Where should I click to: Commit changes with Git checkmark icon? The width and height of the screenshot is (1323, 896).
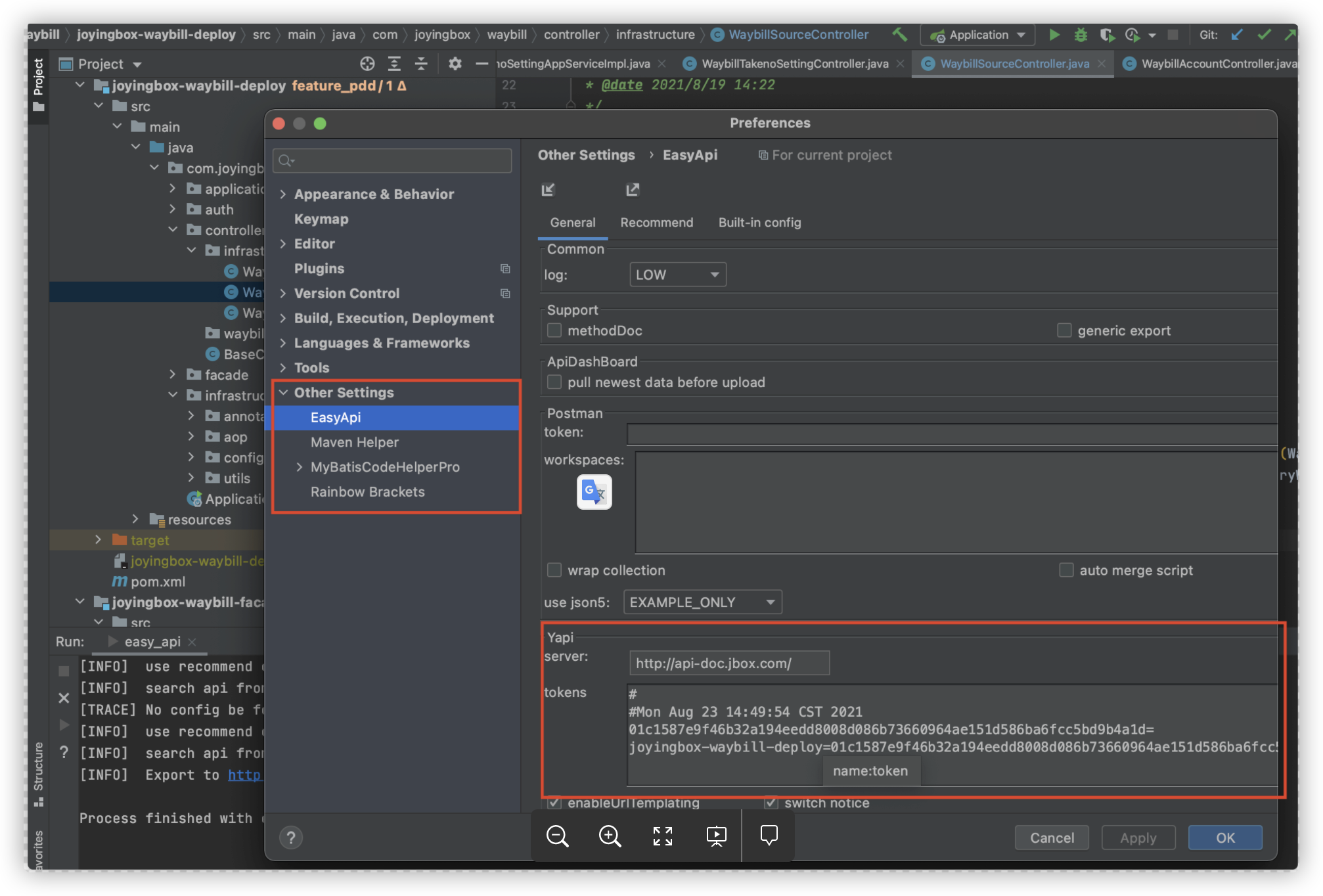click(x=1264, y=34)
